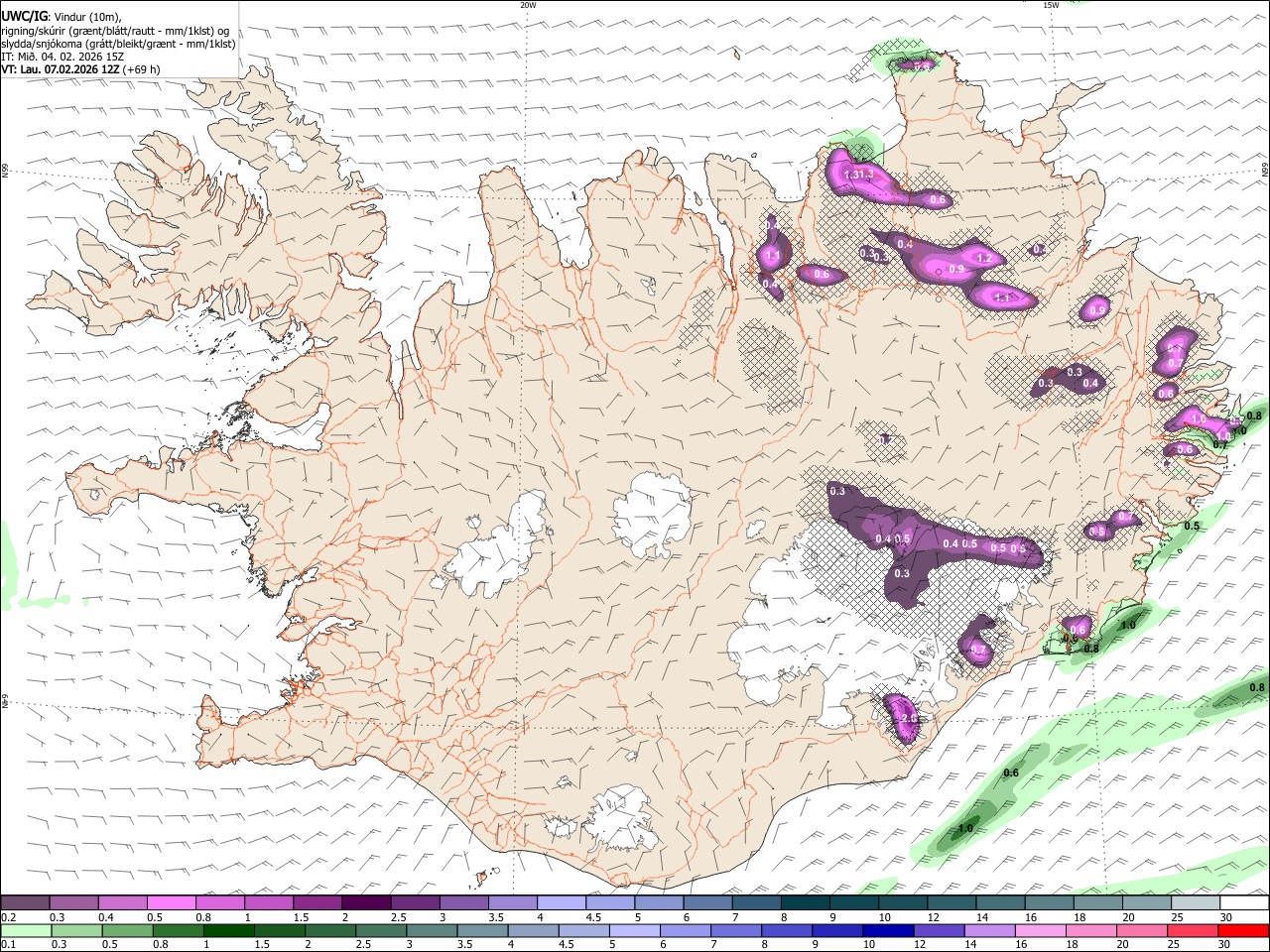Click the 15W longitude label

coord(1051,5)
